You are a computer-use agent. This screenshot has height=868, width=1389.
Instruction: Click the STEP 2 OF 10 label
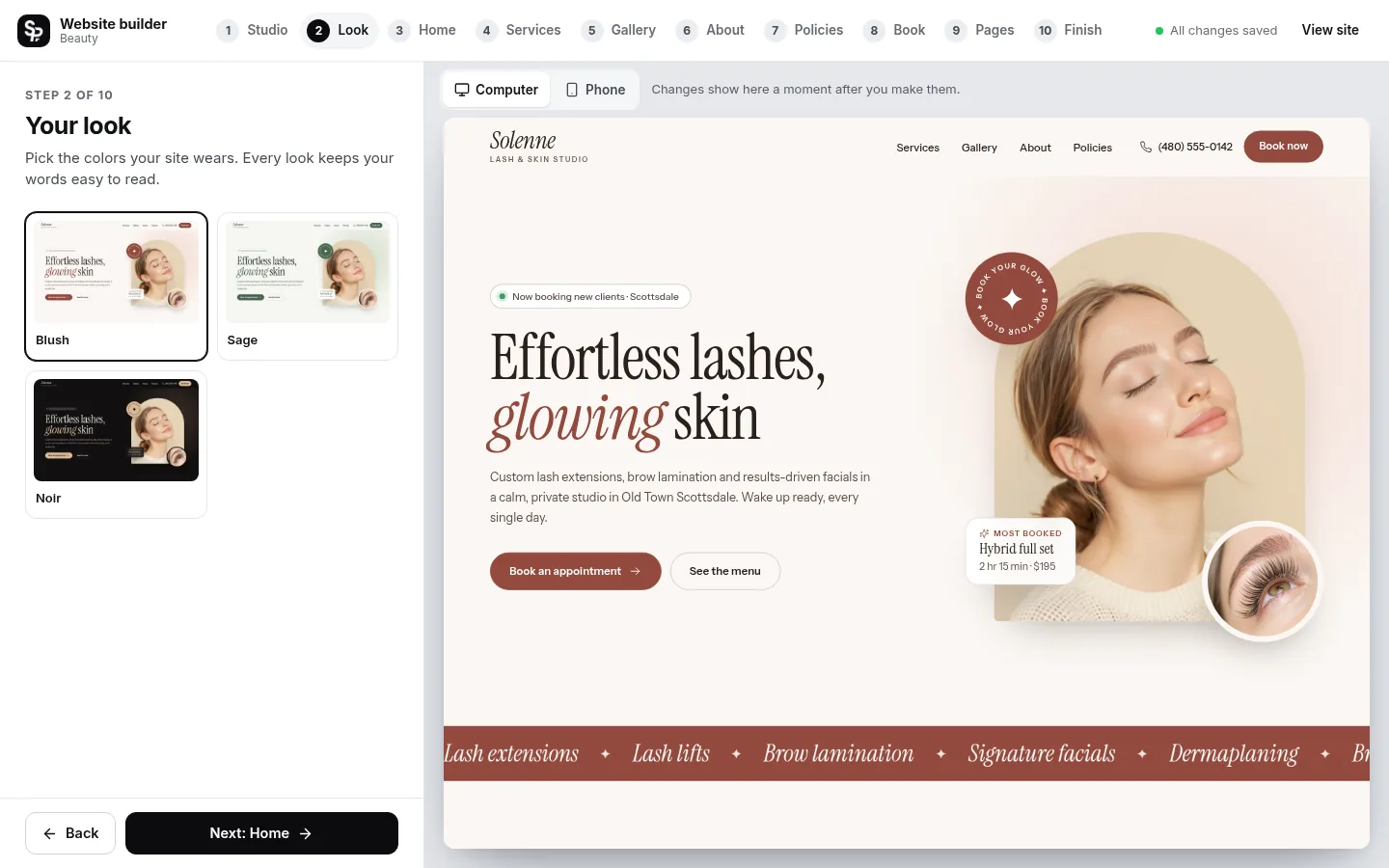point(69,95)
